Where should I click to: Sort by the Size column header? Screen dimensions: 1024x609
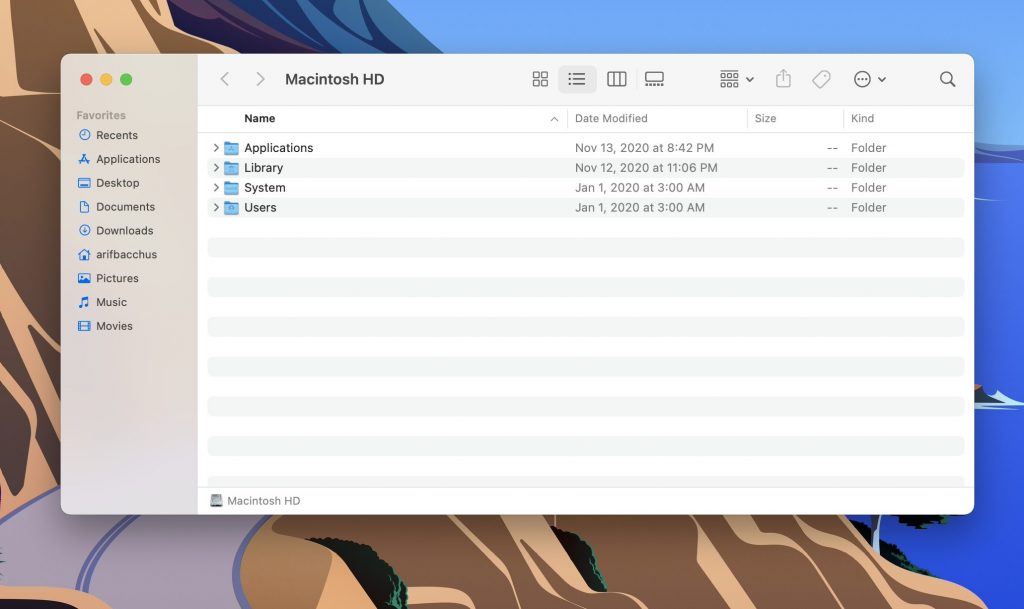pyautogui.click(x=765, y=118)
